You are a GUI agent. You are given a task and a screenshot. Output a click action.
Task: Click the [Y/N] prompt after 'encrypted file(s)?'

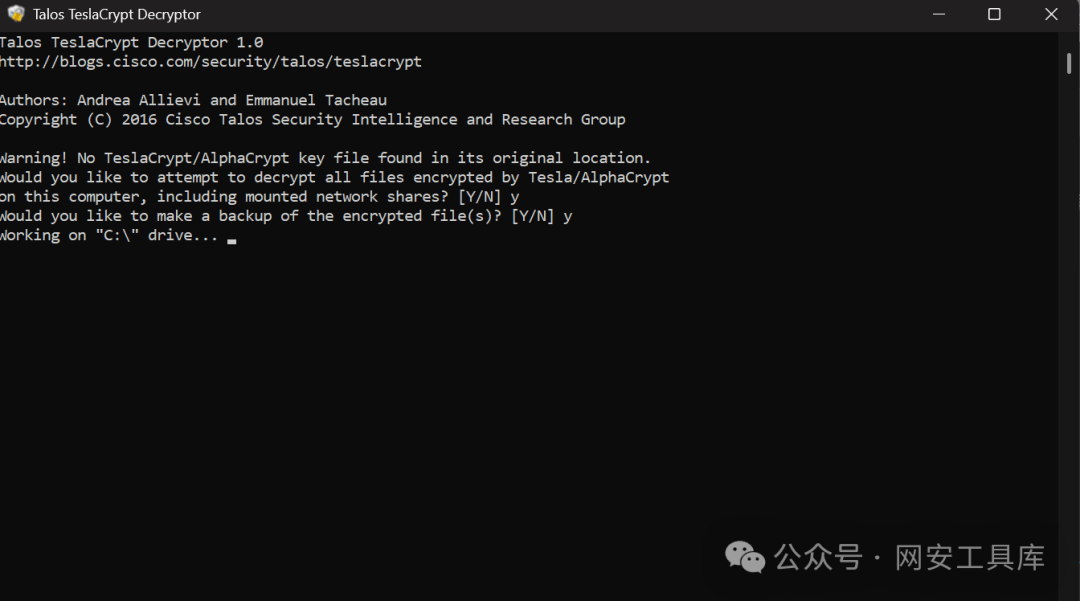point(532,216)
